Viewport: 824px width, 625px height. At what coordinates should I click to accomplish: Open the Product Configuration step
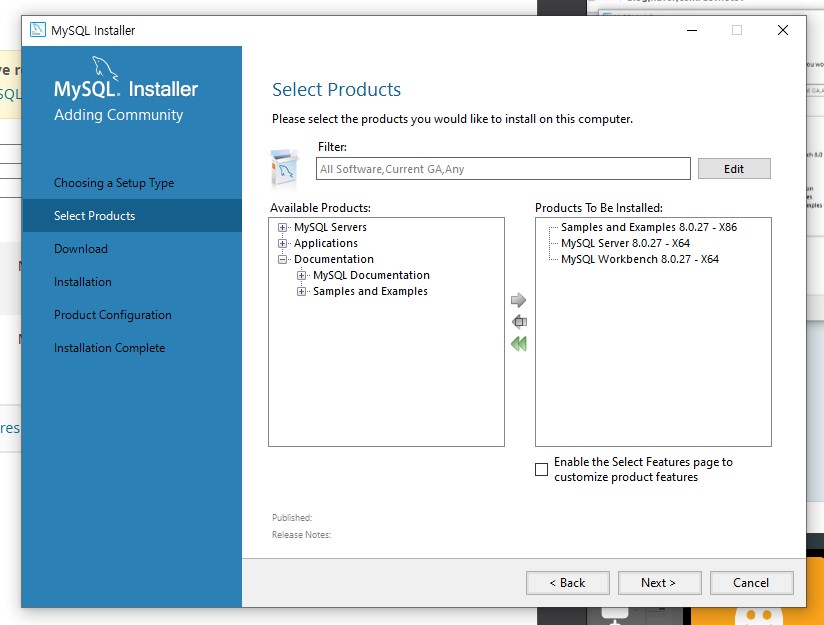[x=112, y=315]
